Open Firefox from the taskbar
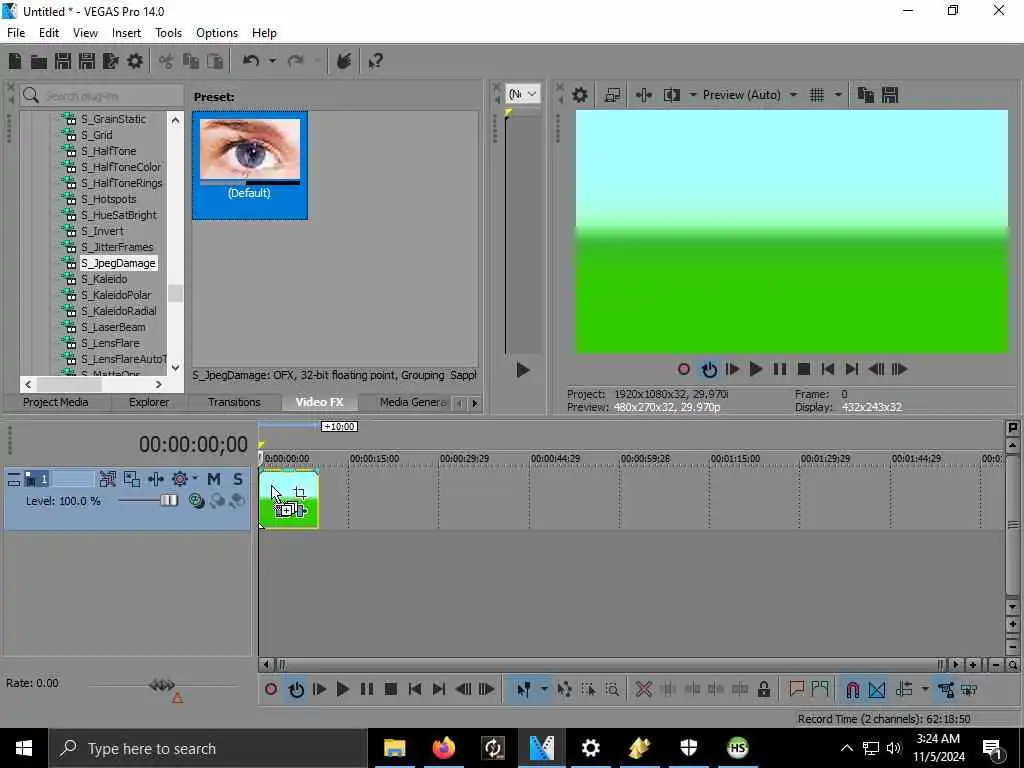This screenshot has width=1024, height=768. click(443, 748)
